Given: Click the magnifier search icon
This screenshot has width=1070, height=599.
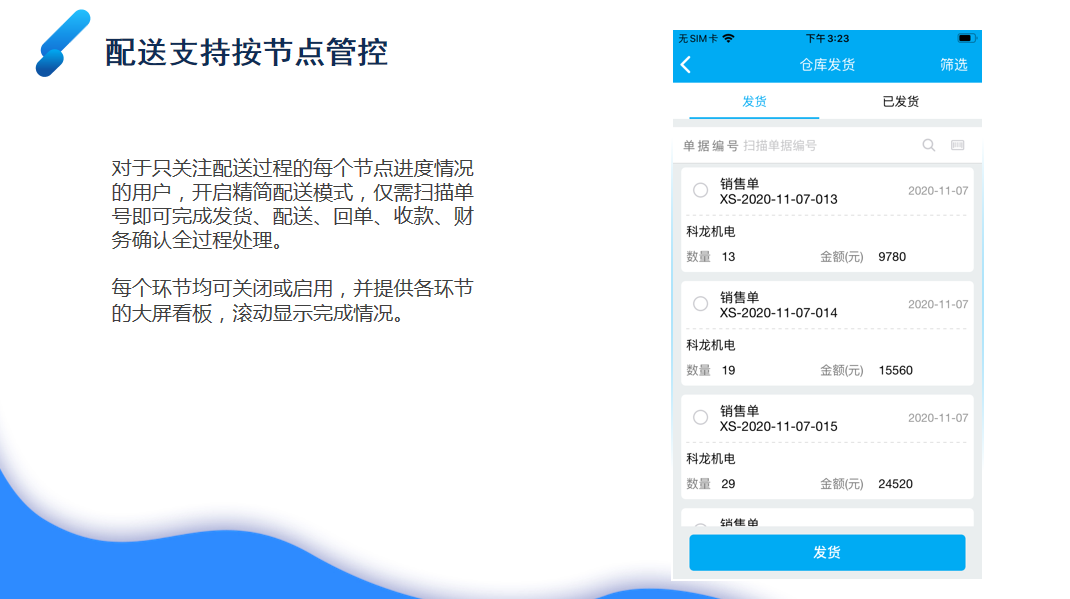Looking at the screenshot, I should [928, 145].
